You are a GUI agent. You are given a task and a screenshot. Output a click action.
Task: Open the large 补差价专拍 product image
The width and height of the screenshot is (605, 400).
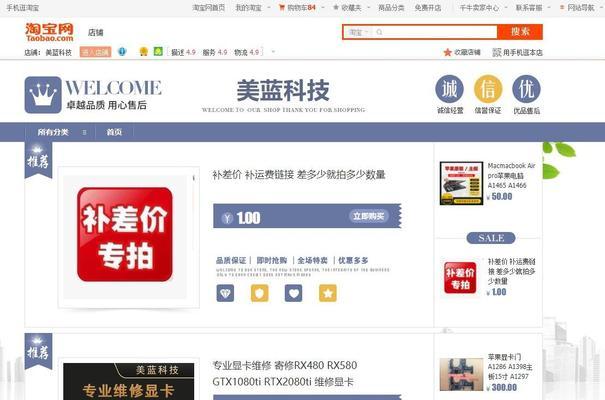[x=125, y=235]
